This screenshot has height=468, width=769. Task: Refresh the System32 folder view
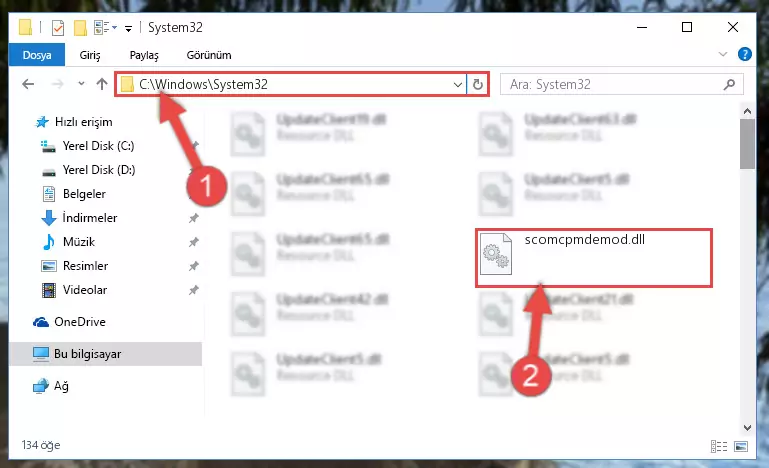[x=477, y=84]
